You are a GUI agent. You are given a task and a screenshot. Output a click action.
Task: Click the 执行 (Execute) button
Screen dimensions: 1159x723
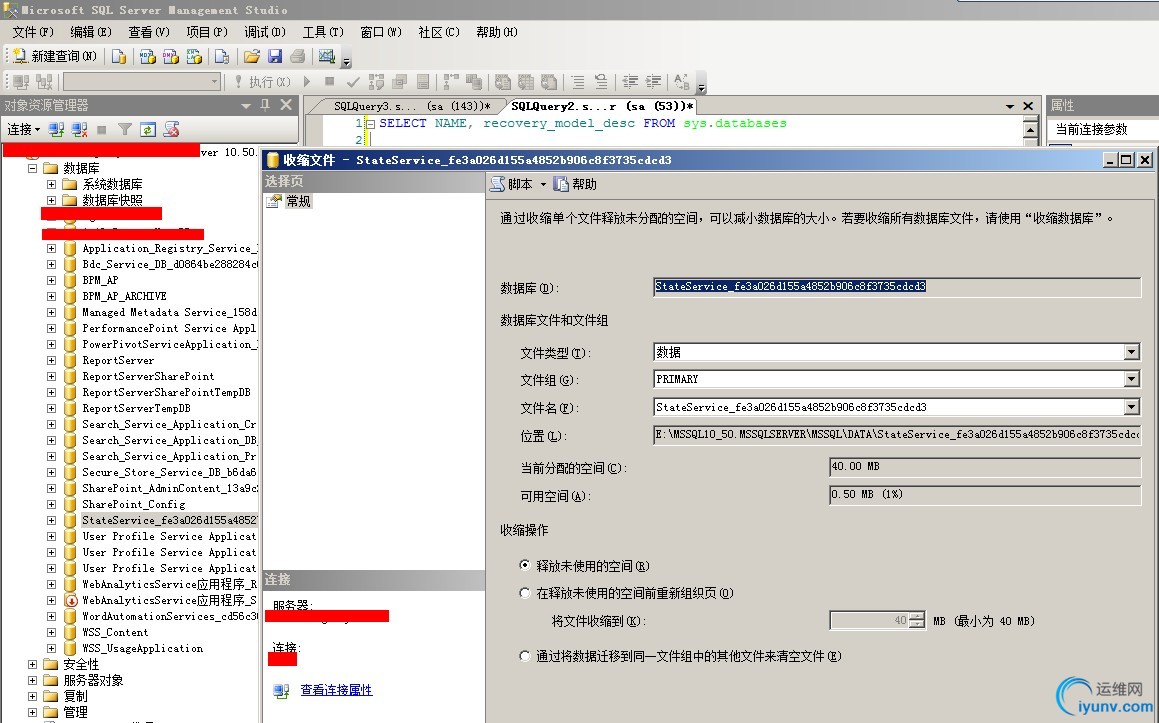[262, 82]
